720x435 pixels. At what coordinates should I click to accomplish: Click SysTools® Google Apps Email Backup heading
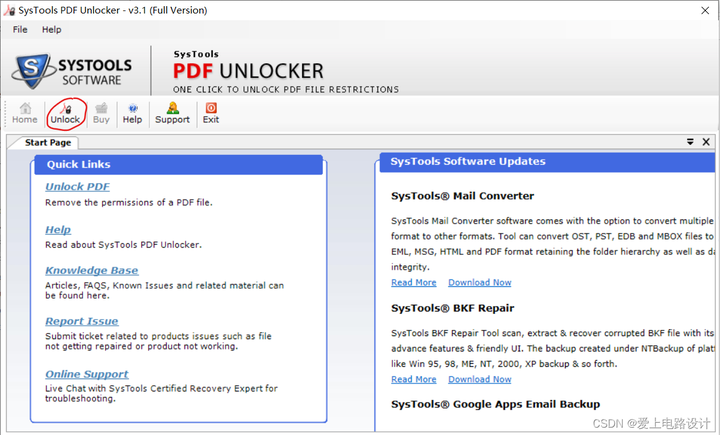tap(495, 404)
